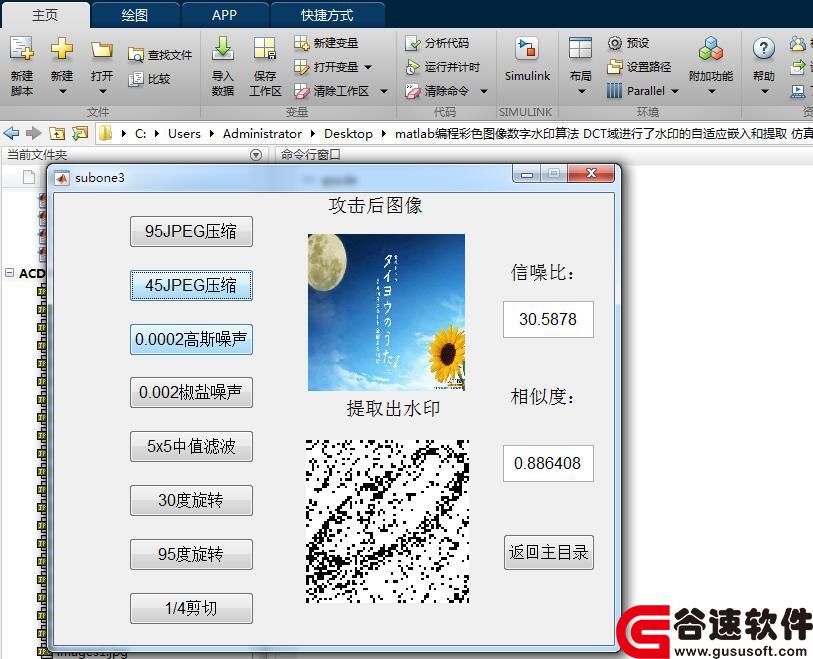Image resolution: width=813 pixels, height=659 pixels.
Task: Minimize the subone3 window
Action: (x=527, y=174)
